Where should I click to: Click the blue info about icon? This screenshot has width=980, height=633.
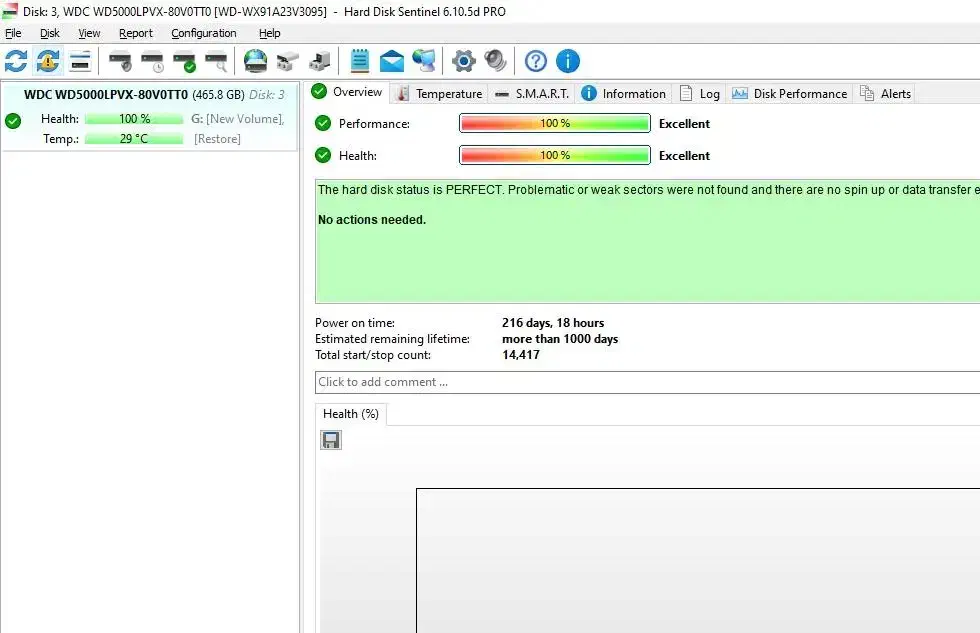(x=568, y=62)
